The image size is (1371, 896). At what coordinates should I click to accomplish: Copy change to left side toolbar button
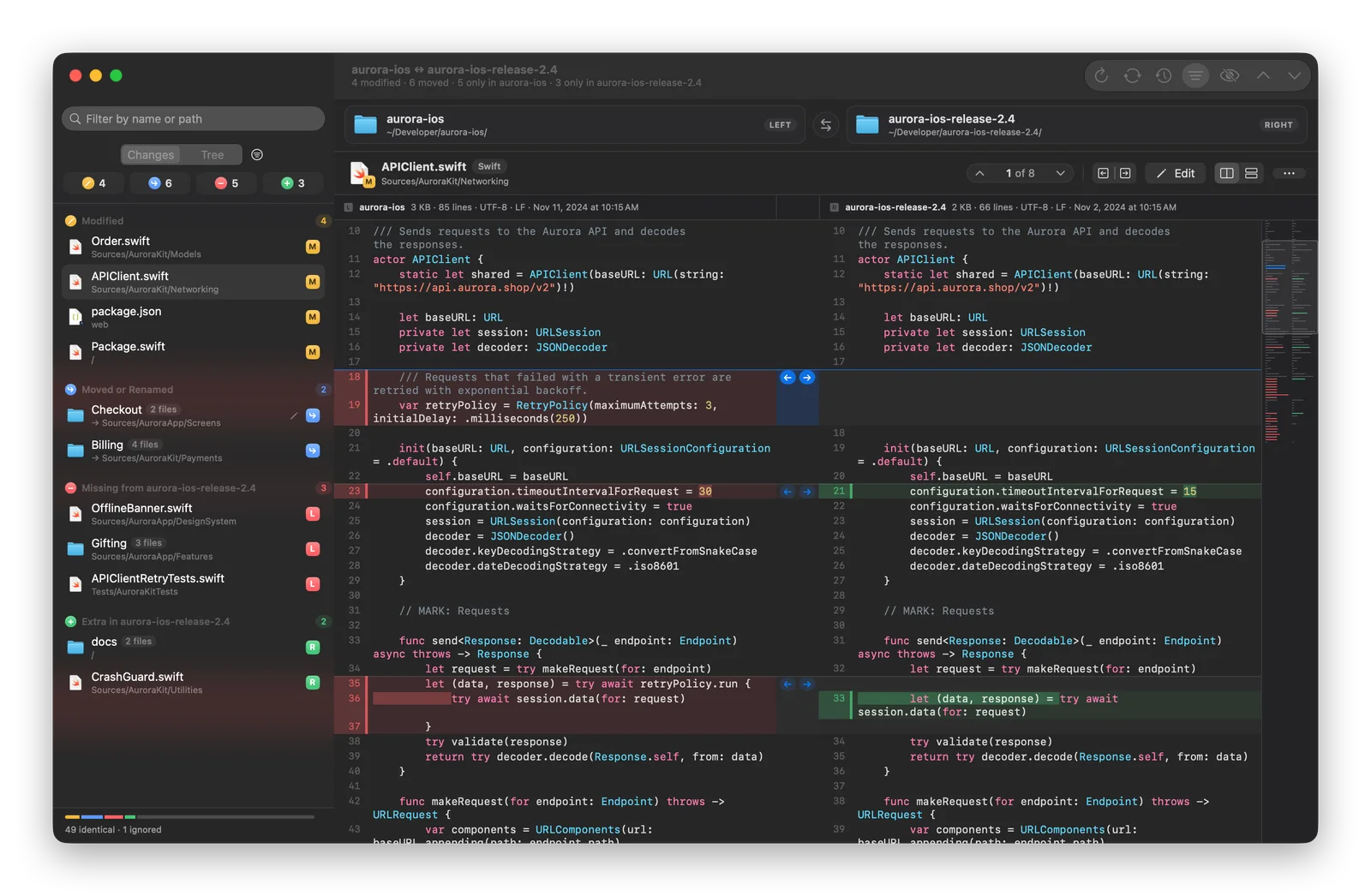(x=1104, y=173)
